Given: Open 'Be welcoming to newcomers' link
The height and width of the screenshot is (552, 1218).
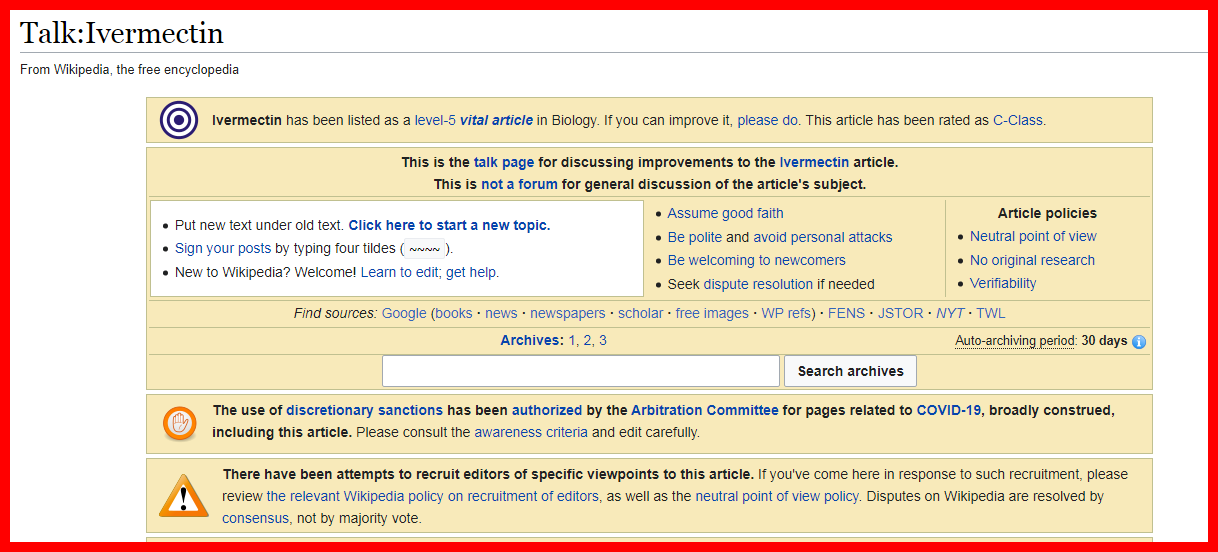Looking at the screenshot, I should 756,260.
